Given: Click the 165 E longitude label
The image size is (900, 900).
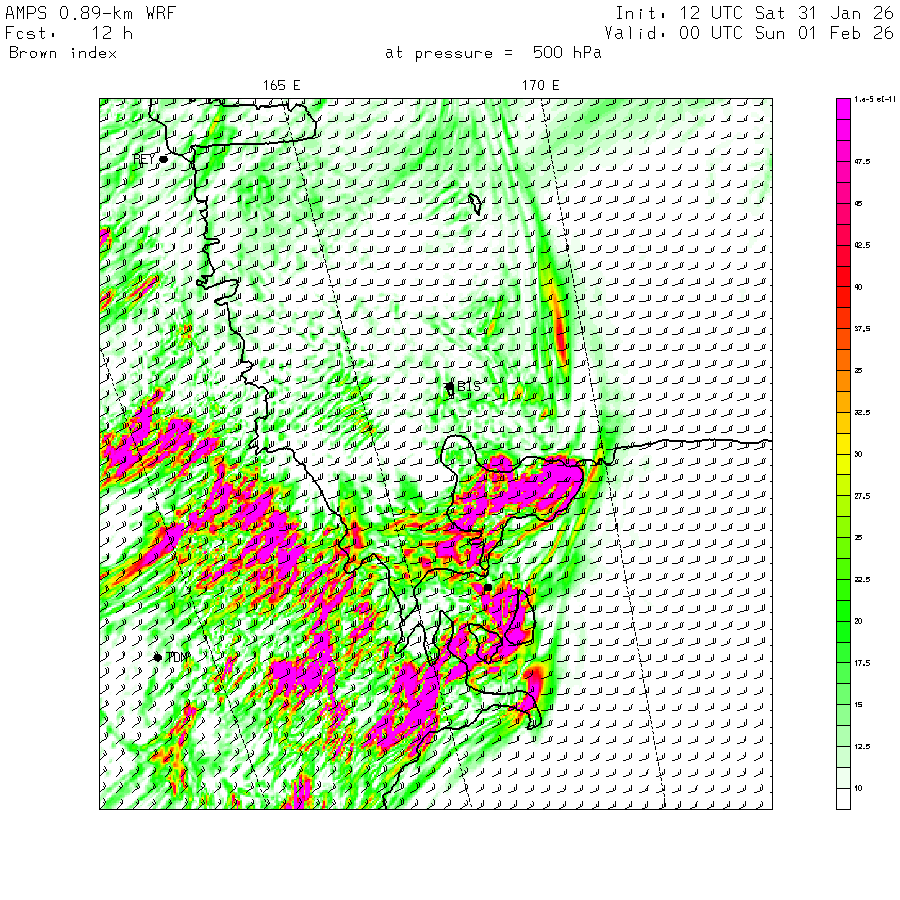Looking at the screenshot, I should (x=281, y=86).
